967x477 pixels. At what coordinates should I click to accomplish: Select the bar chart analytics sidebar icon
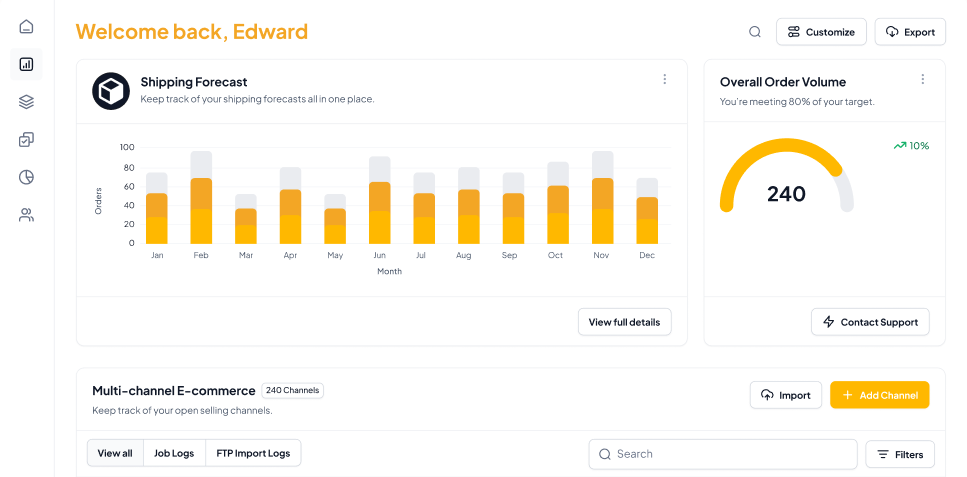coord(26,64)
